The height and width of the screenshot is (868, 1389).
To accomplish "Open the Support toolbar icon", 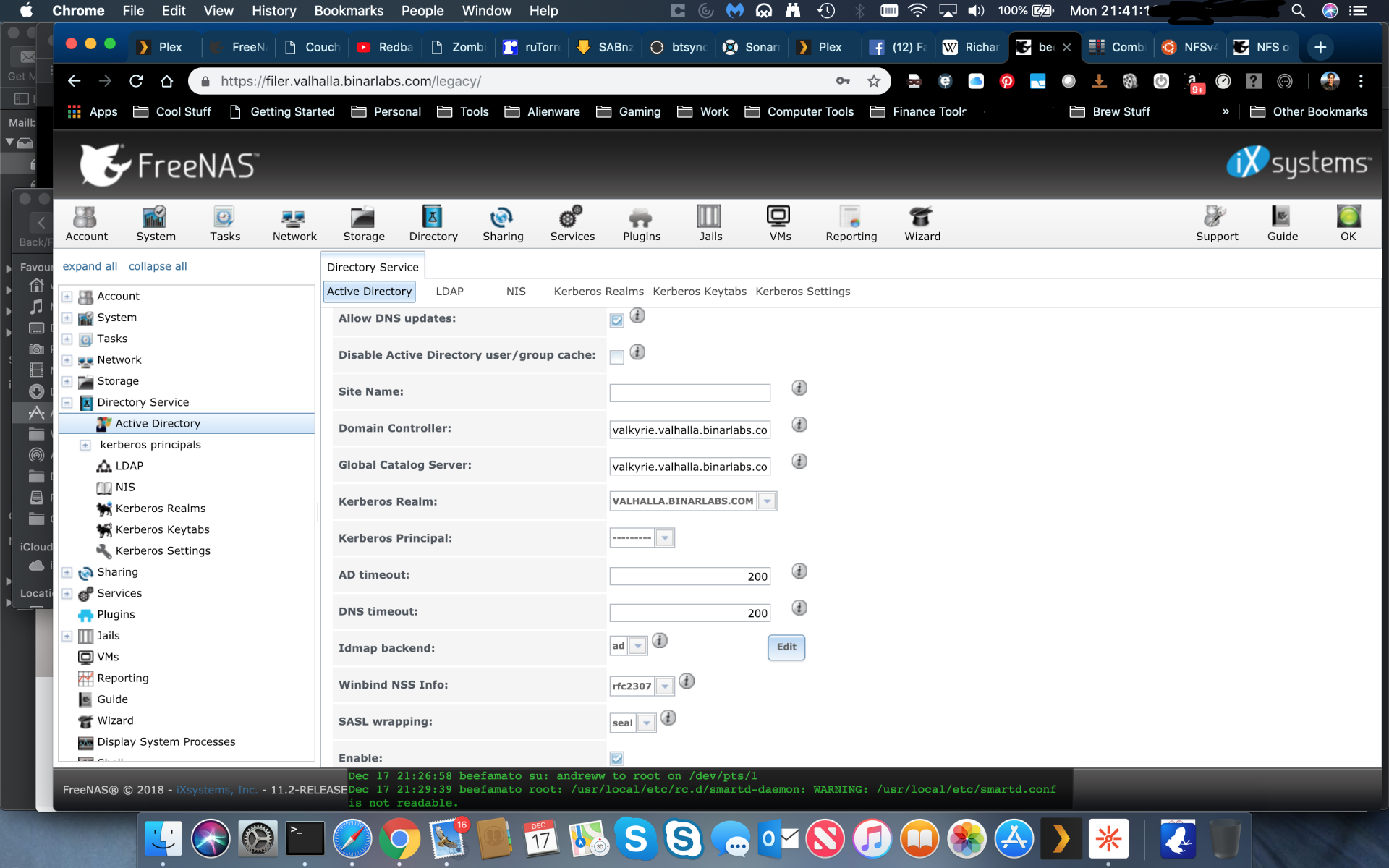I will click(x=1217, y=224).
